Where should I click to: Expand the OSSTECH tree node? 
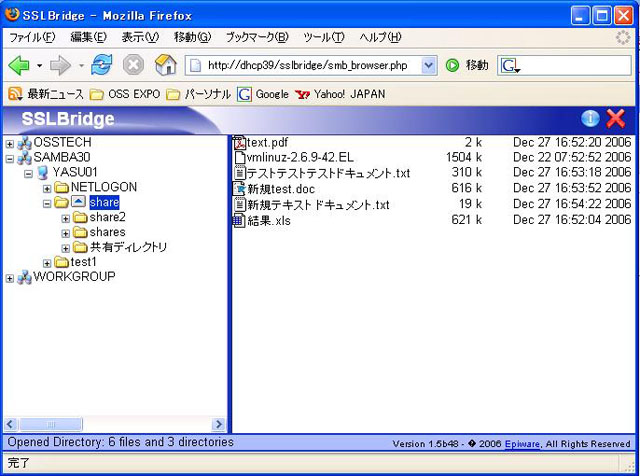[10, 144]
